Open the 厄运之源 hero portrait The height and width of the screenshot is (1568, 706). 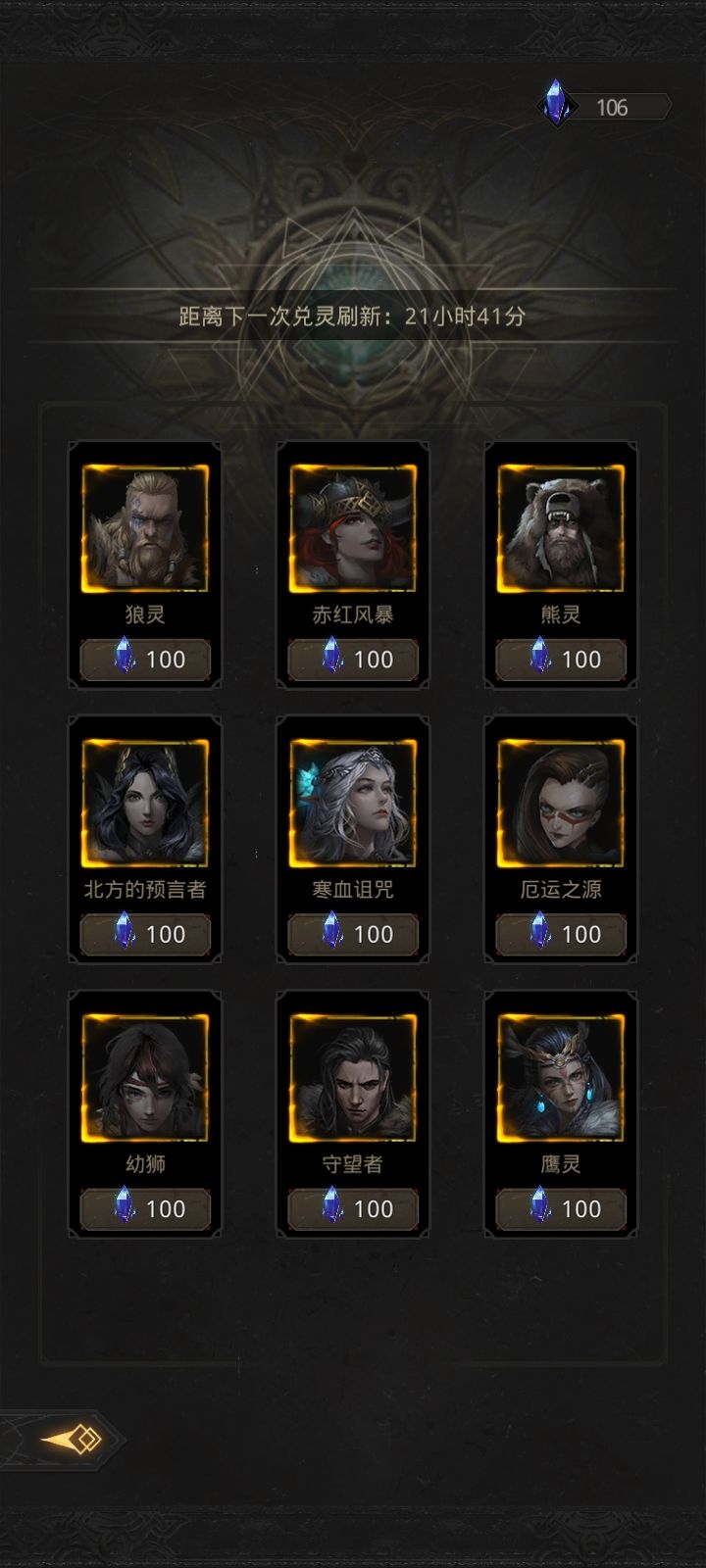tap(561, 803)
